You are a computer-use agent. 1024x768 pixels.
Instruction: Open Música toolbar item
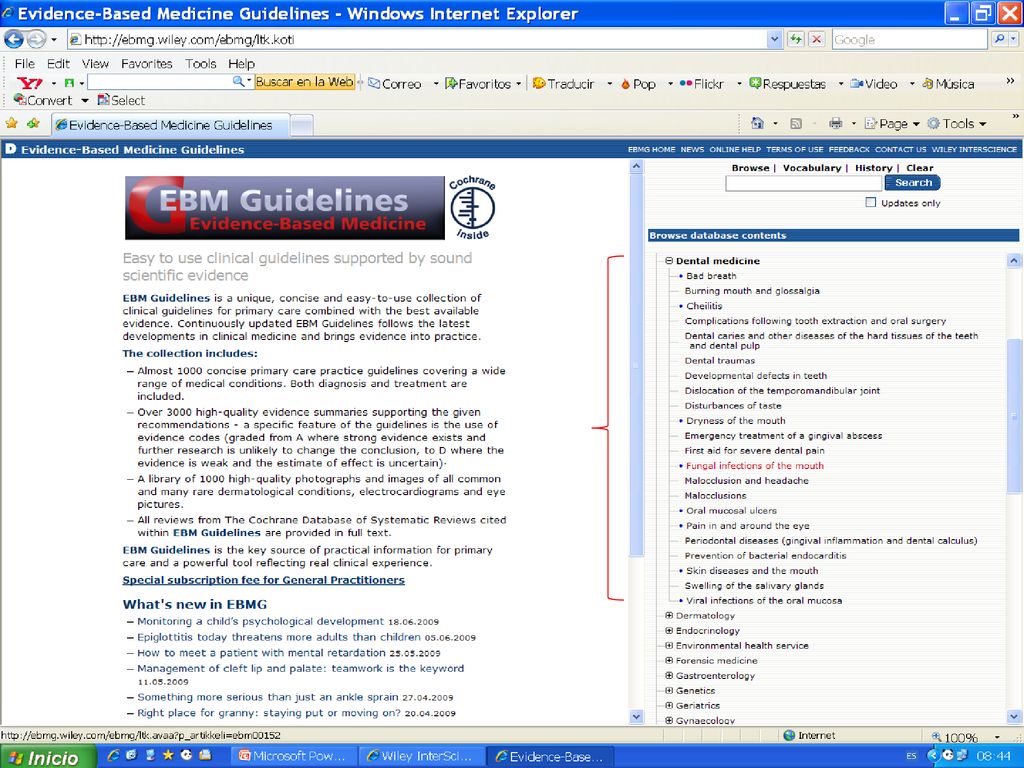click(x=948, y=84)
